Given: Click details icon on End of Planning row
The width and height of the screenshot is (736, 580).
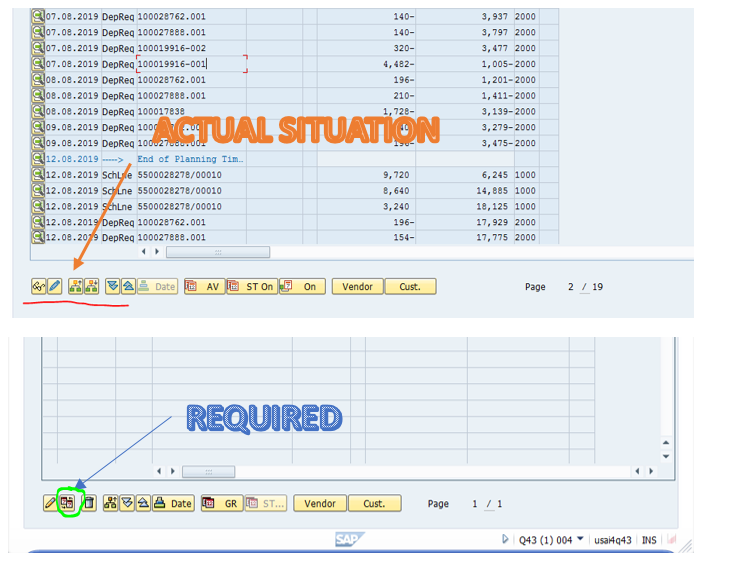Looking at the screenshot, I should 38,159.
